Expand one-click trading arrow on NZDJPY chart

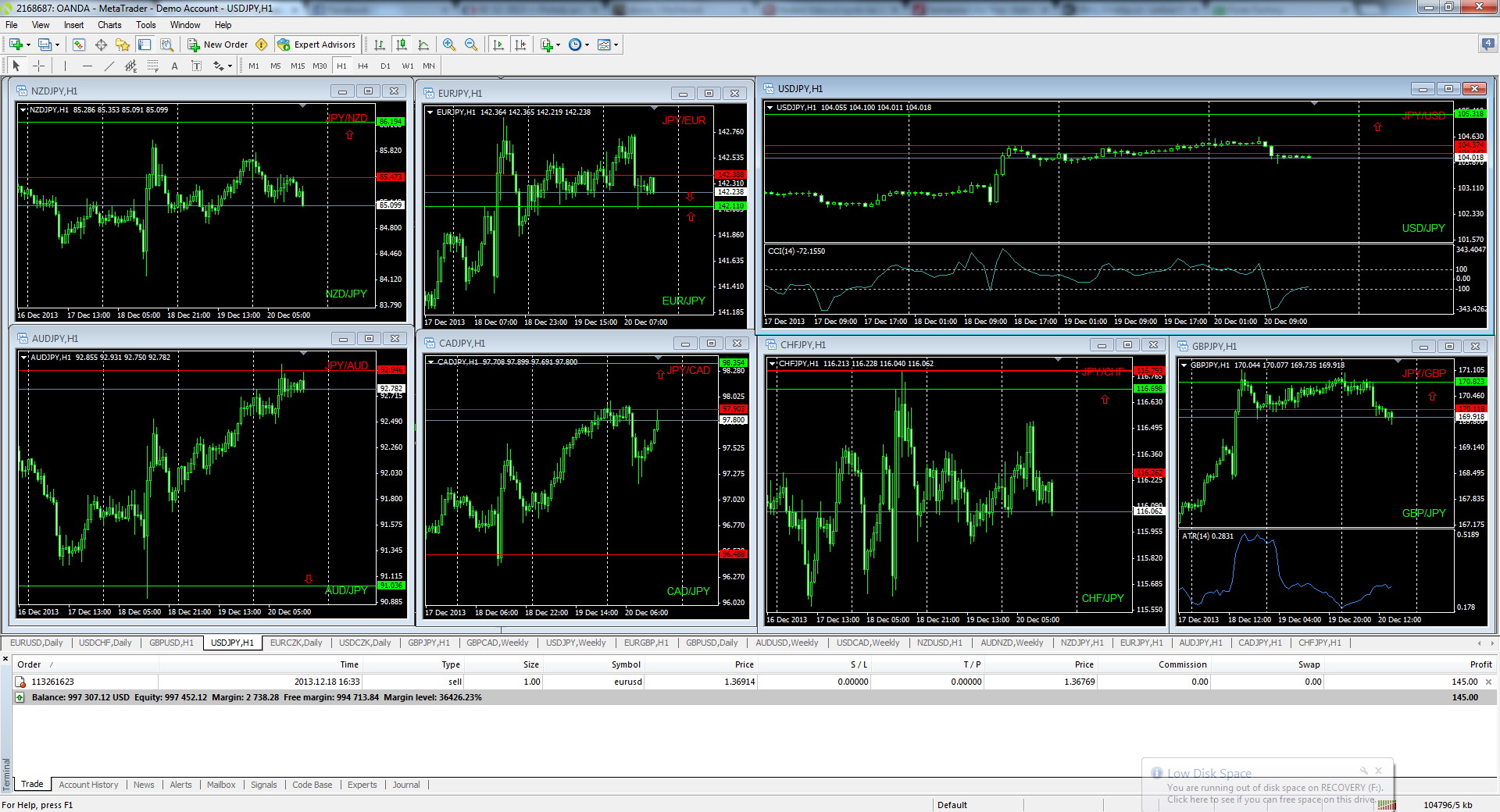tap(23, 110)
